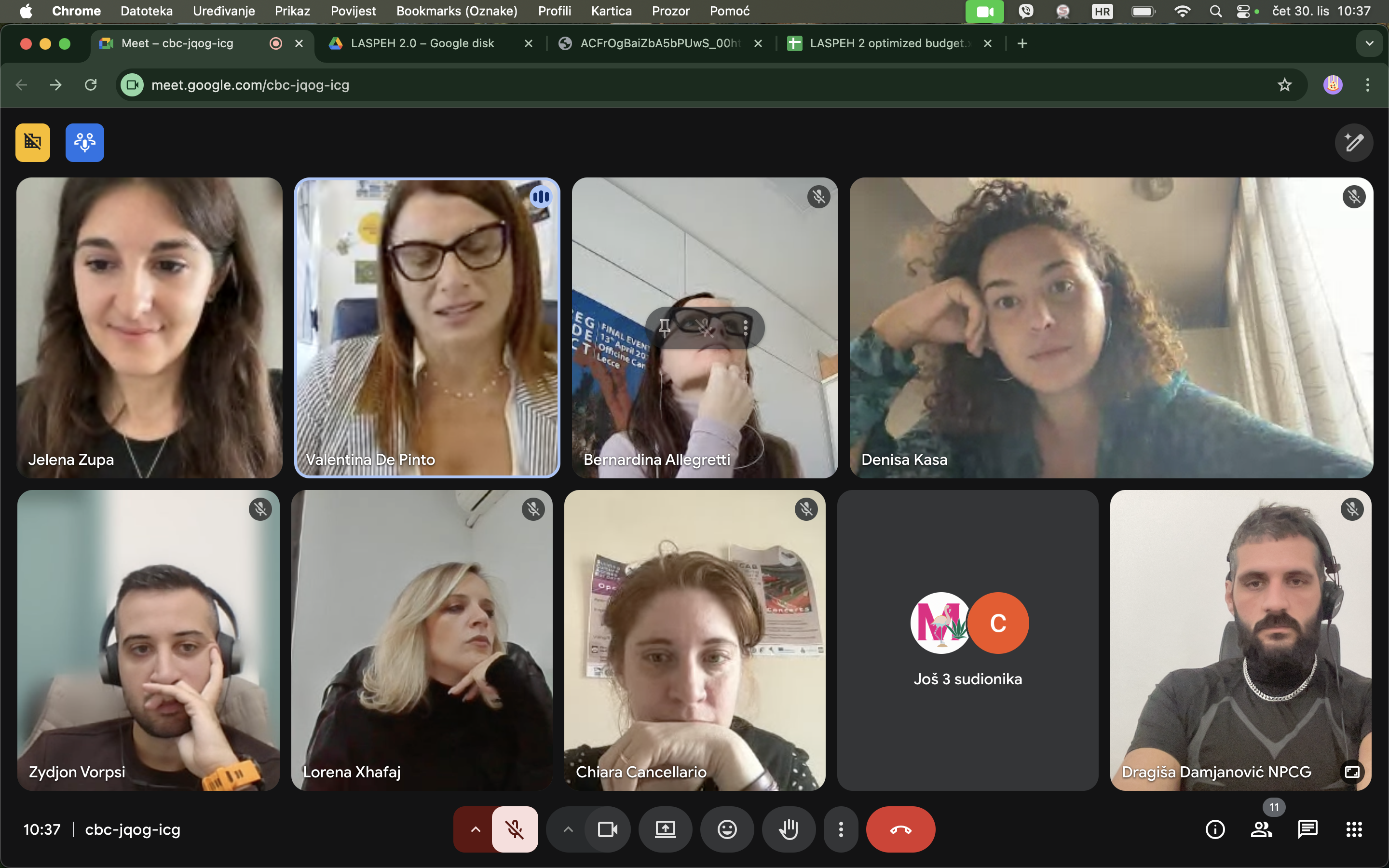Open the emoji reactions button

[727, 829]
